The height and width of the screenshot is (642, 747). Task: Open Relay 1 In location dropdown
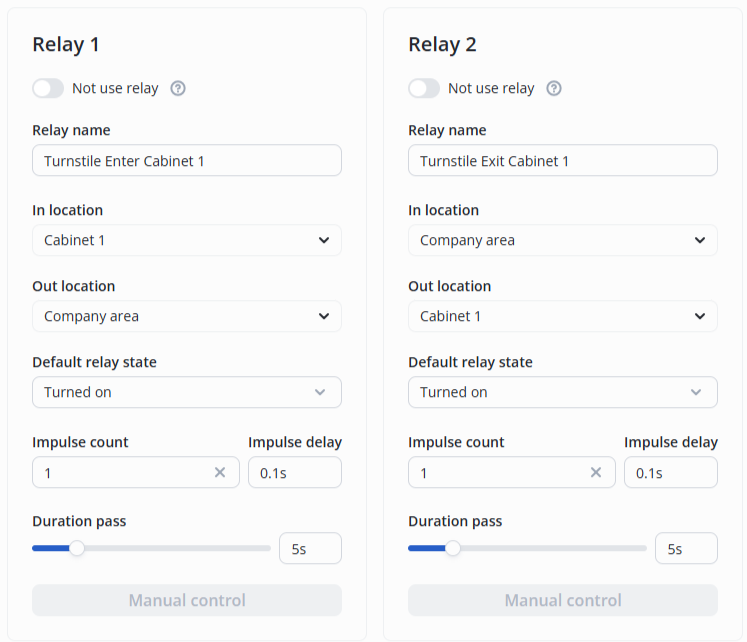point(187,240)
